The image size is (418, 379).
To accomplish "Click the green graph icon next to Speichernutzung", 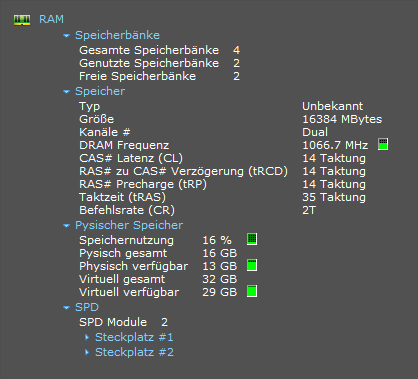I will coord(252,239).
